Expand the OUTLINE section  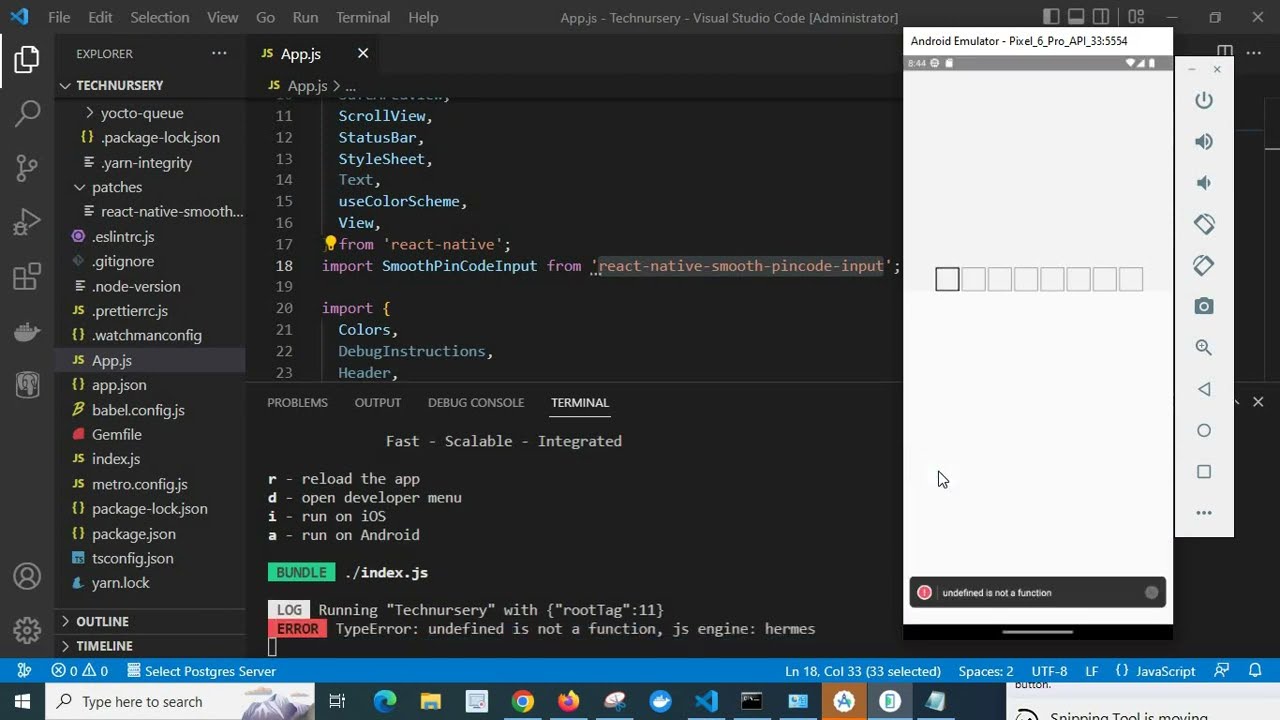tap(150, 621)
